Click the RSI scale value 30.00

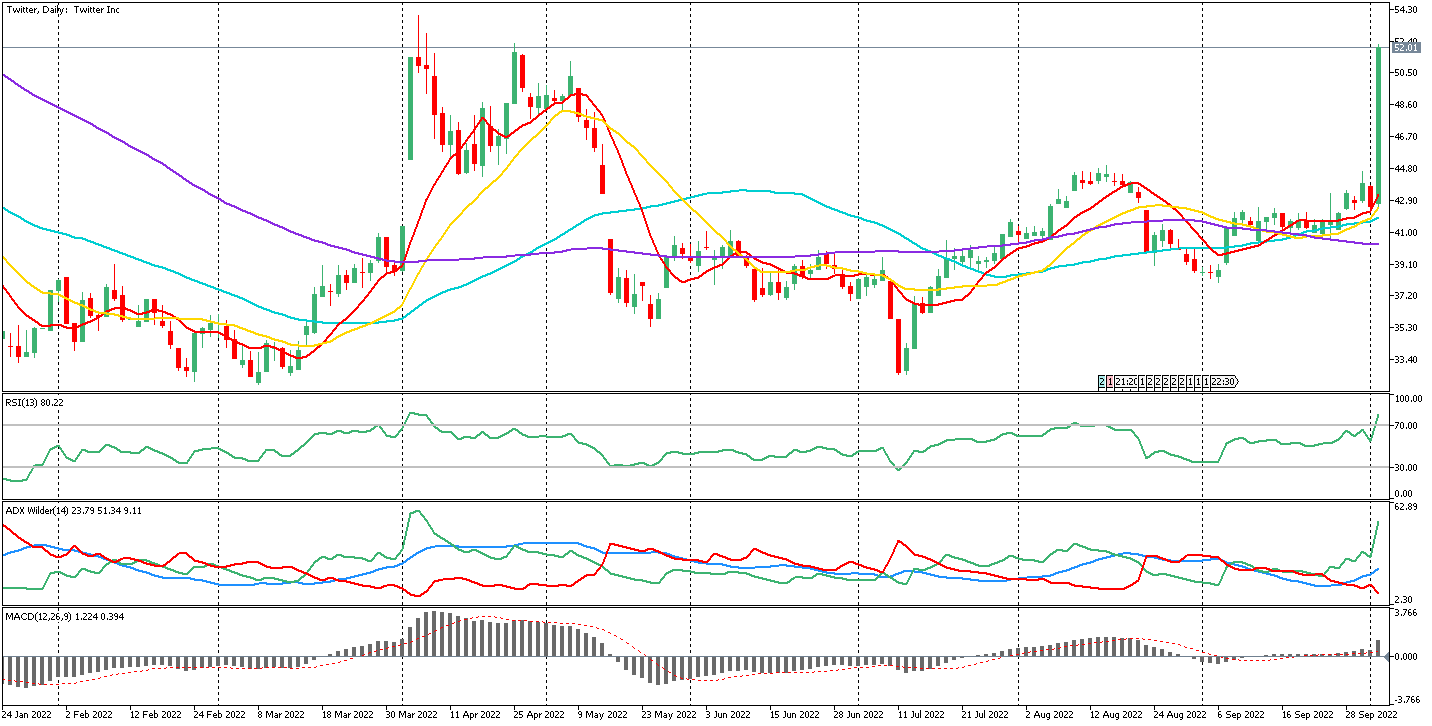(x=1406, y=467)
